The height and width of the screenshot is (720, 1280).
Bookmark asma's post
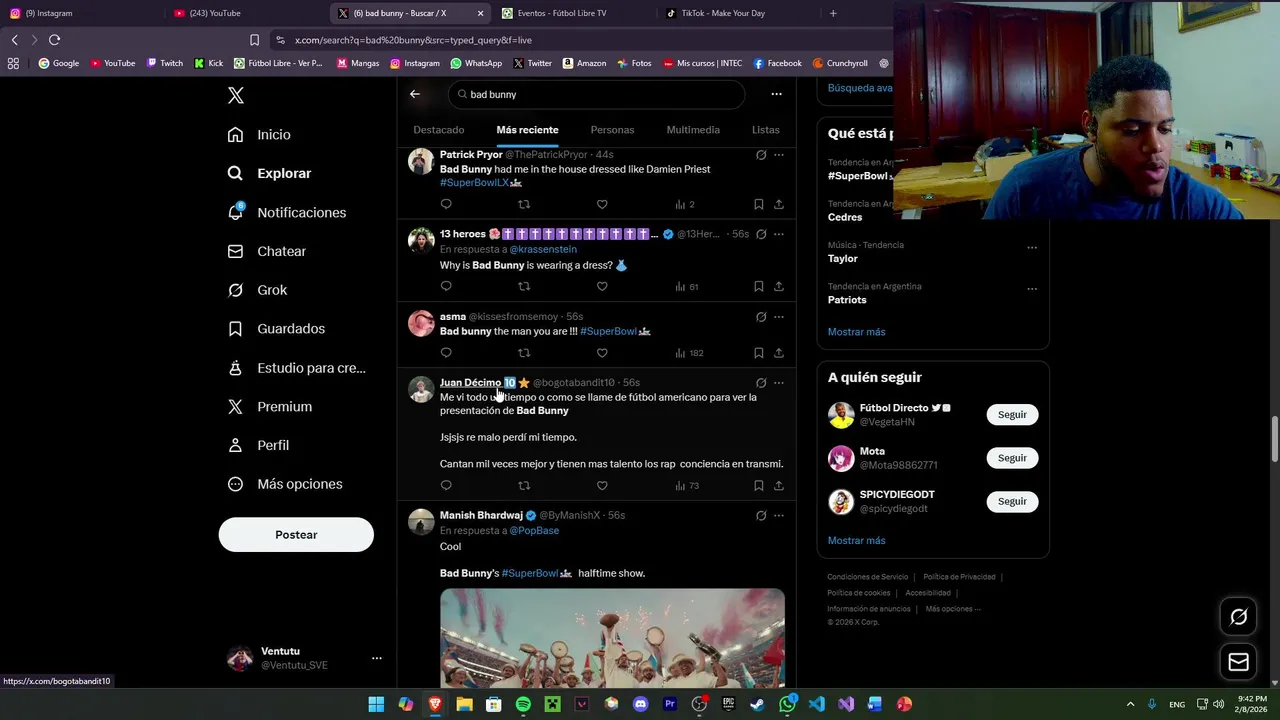tap(759, 352)
